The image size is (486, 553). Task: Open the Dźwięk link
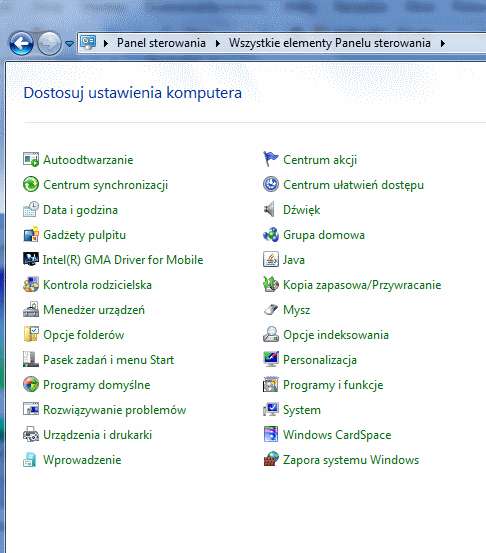302,210
